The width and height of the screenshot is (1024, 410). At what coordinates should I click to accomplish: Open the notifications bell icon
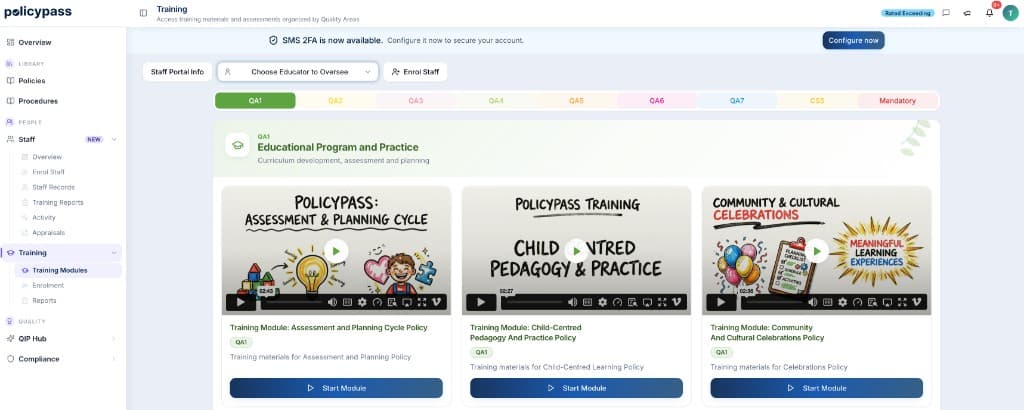click(x=989, y=13)
